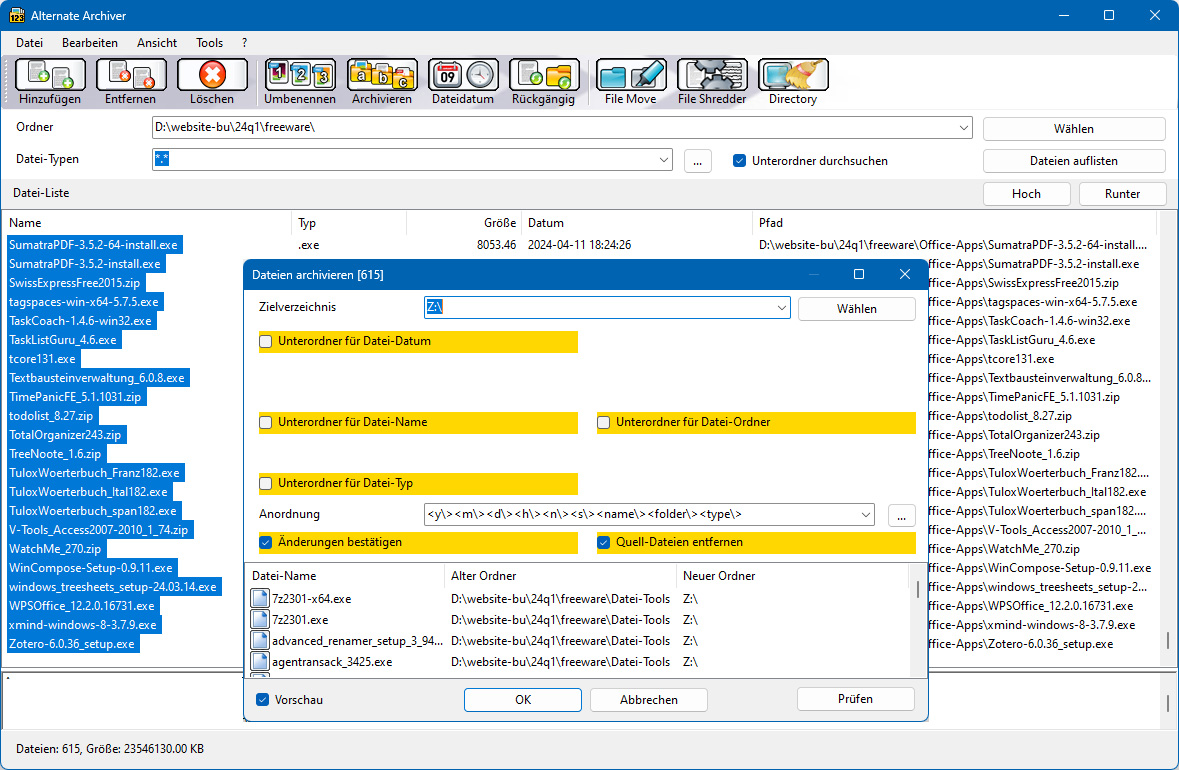Click Wählen next to Zielverzeichnis
Screen dimensions: 1179x770
[x=856, y=308]
